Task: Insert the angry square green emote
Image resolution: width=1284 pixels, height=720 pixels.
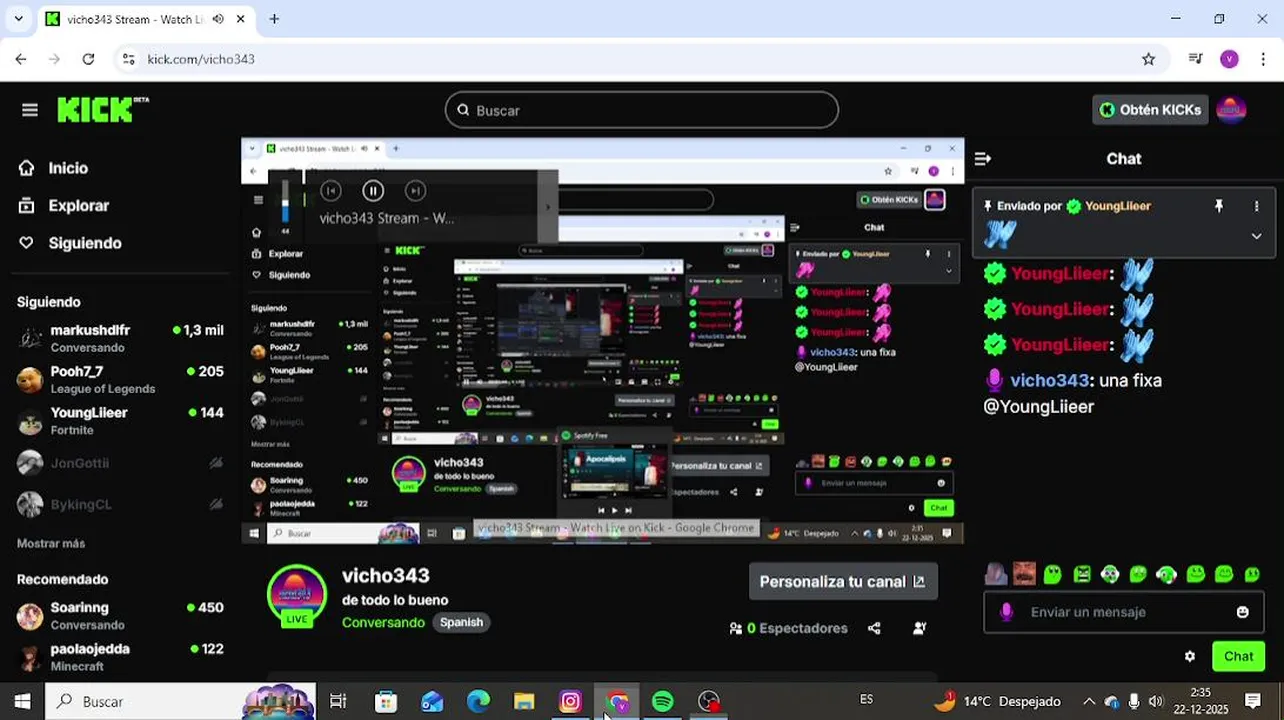Action: tap(1082, 574)
